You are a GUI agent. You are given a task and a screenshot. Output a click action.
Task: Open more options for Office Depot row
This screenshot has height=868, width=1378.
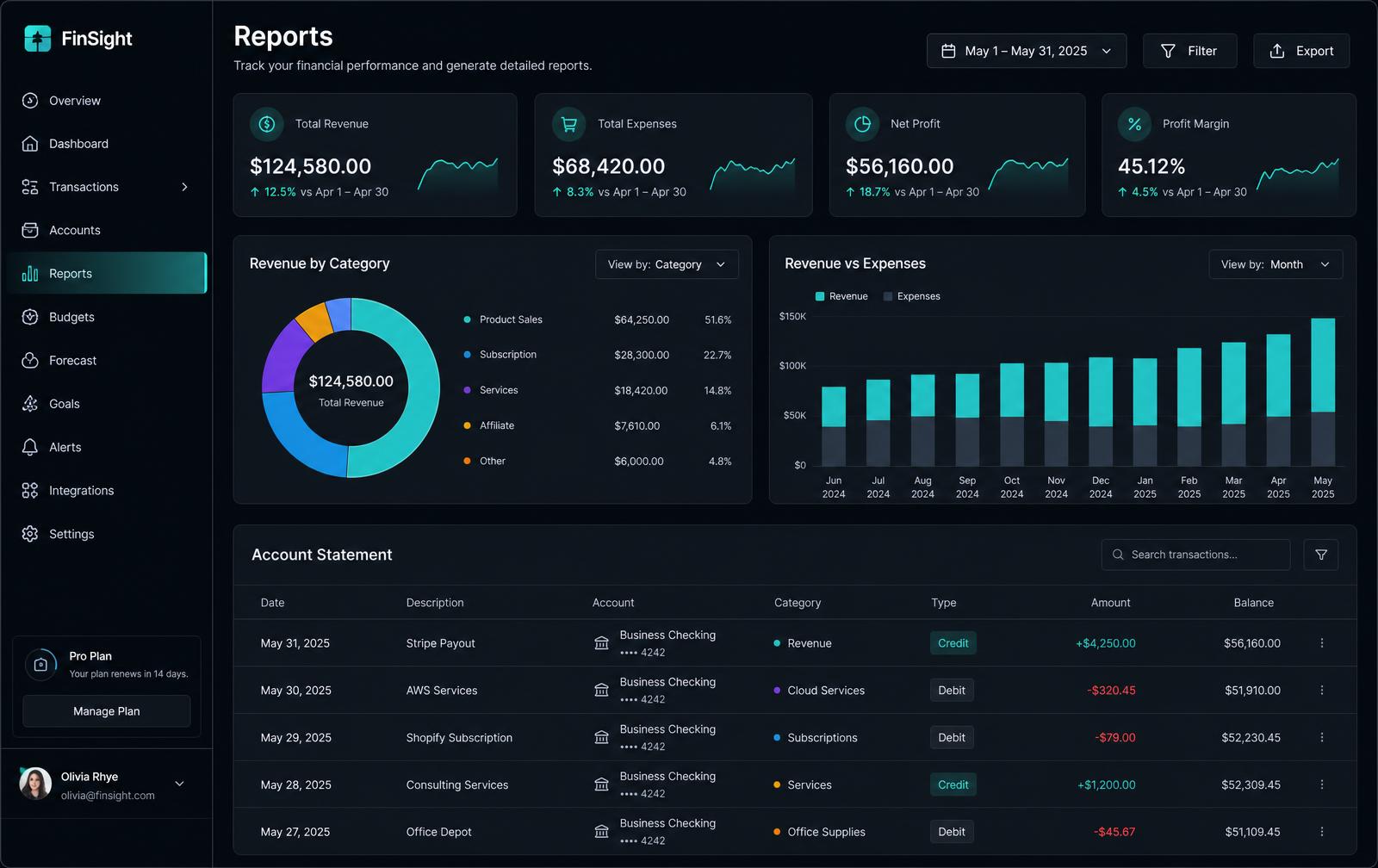pos(1321,832)
